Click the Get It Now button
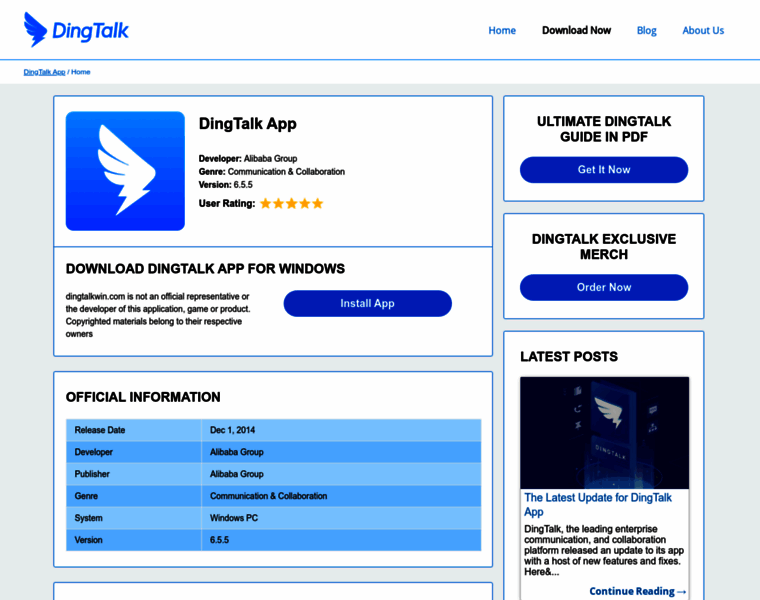 tap(604, 170)
